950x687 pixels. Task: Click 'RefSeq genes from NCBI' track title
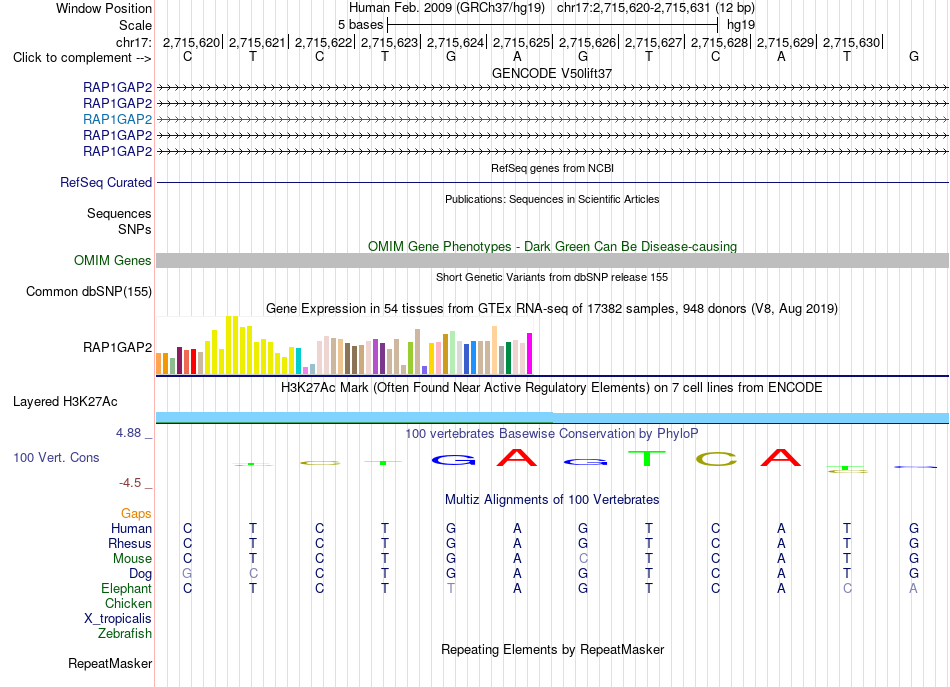552,168
